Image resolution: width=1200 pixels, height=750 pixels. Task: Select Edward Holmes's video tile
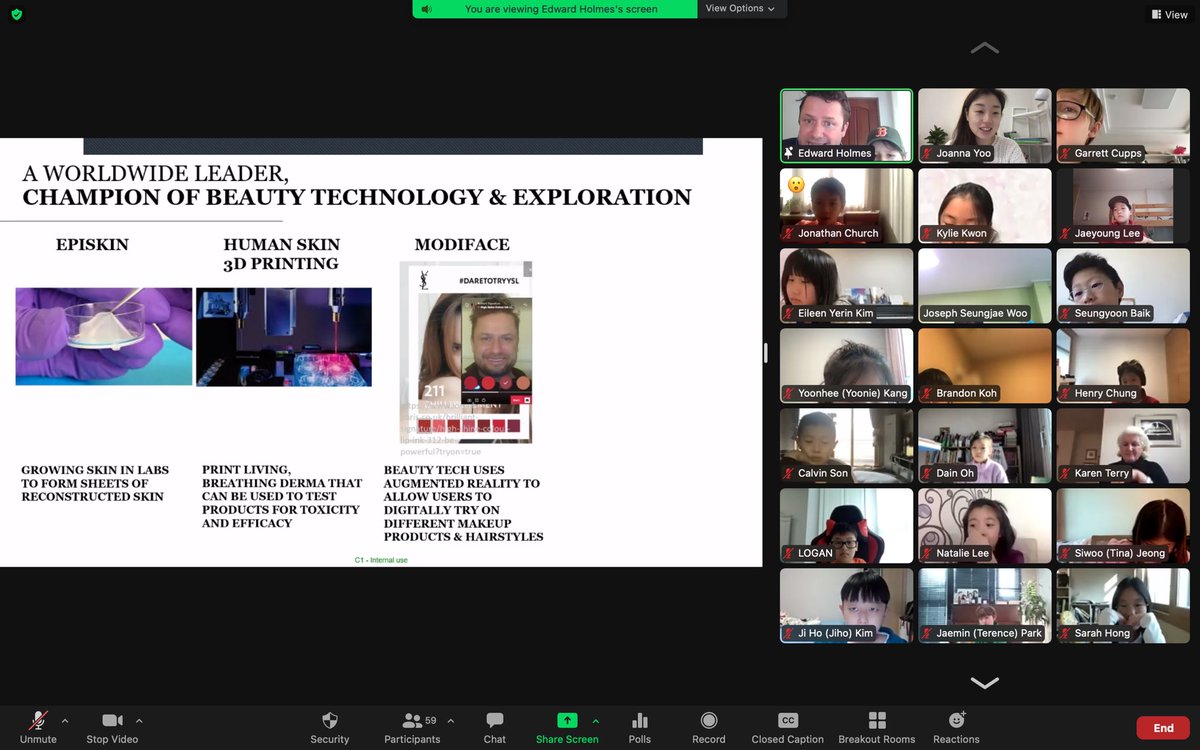[847, 126]
